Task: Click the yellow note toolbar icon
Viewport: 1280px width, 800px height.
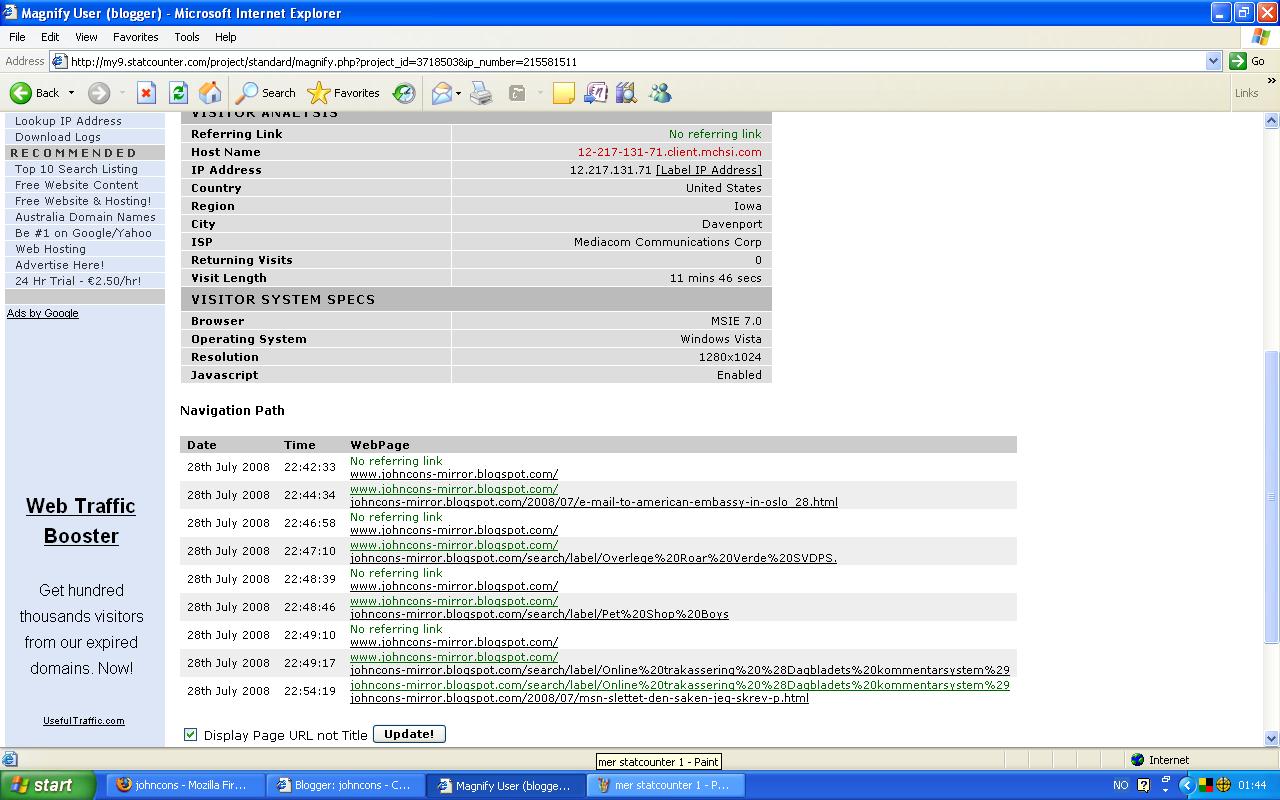Action: [x=564, y=93]
